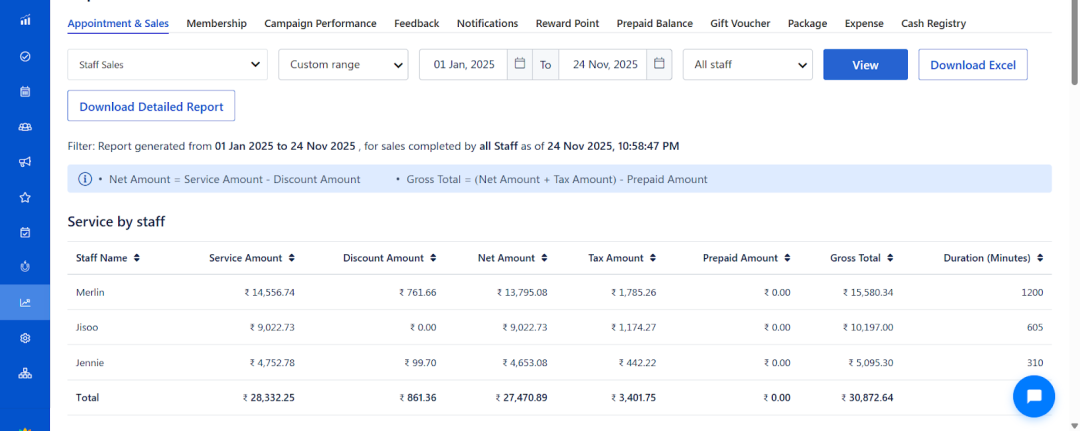Open the chat support bubble

pyautogui.click(x=1034, y=396)
